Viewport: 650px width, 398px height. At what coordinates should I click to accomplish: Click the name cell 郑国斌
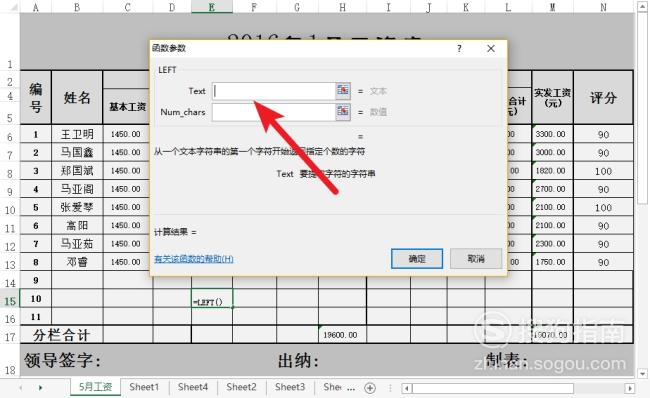click(77, 171)
